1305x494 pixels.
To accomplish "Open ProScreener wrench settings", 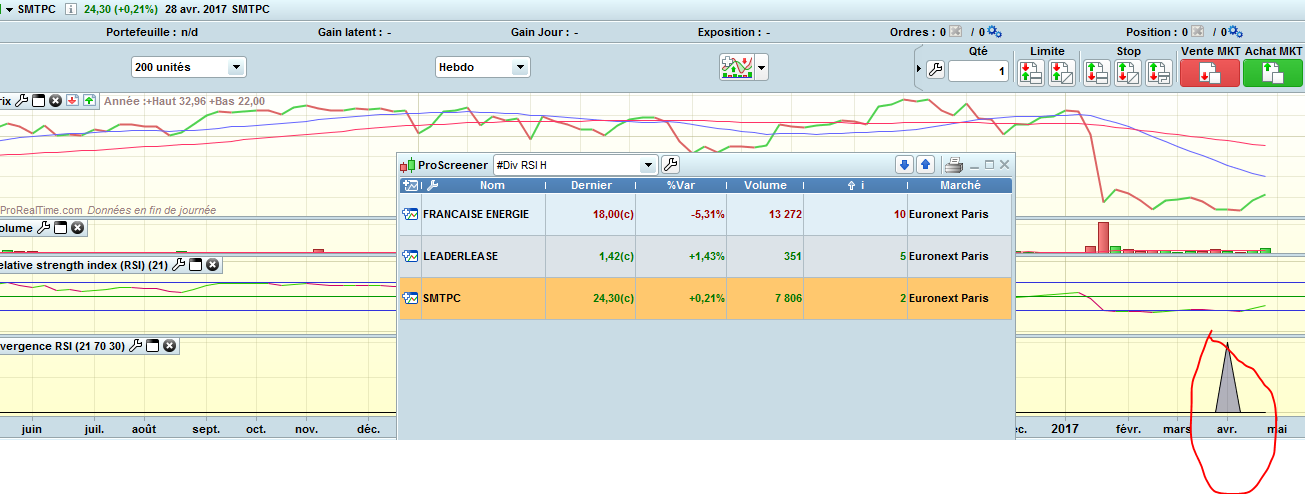I will click(x=671, y=165).
